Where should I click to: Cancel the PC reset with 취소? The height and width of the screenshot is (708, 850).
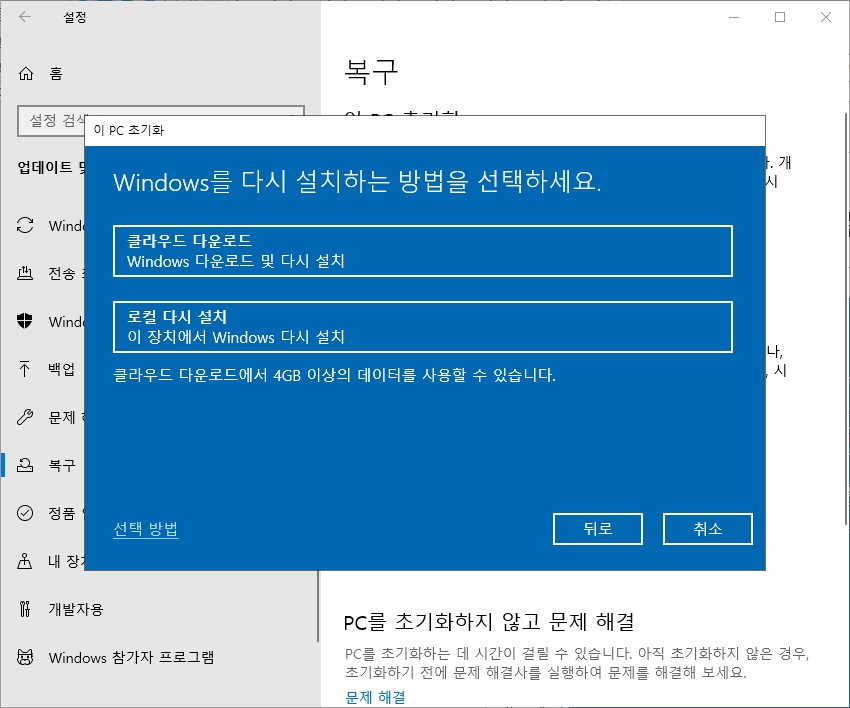[x=708, y=529]
